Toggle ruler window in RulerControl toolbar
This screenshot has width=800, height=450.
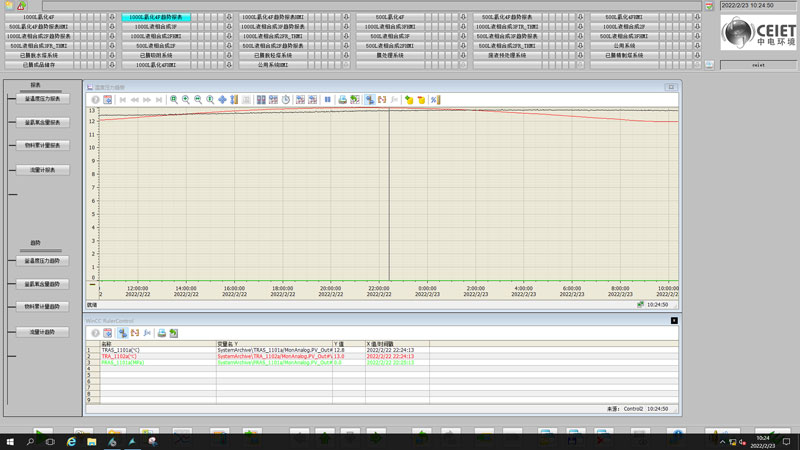click(x=122, y=333)
